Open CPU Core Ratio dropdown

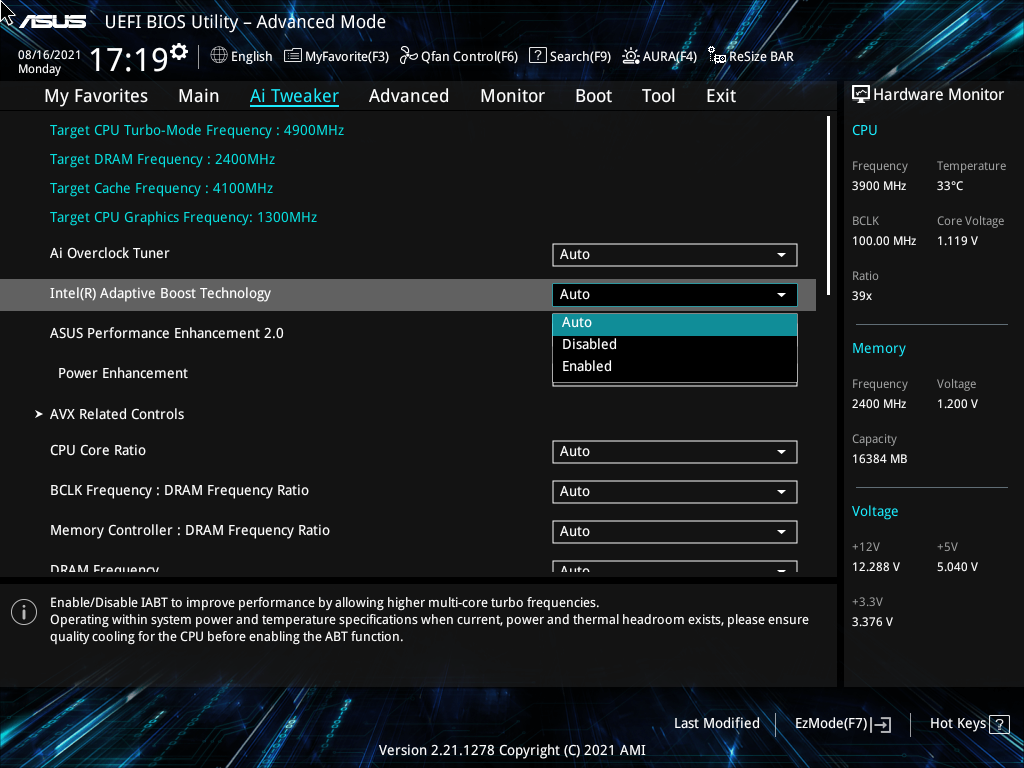click(675, 452)
